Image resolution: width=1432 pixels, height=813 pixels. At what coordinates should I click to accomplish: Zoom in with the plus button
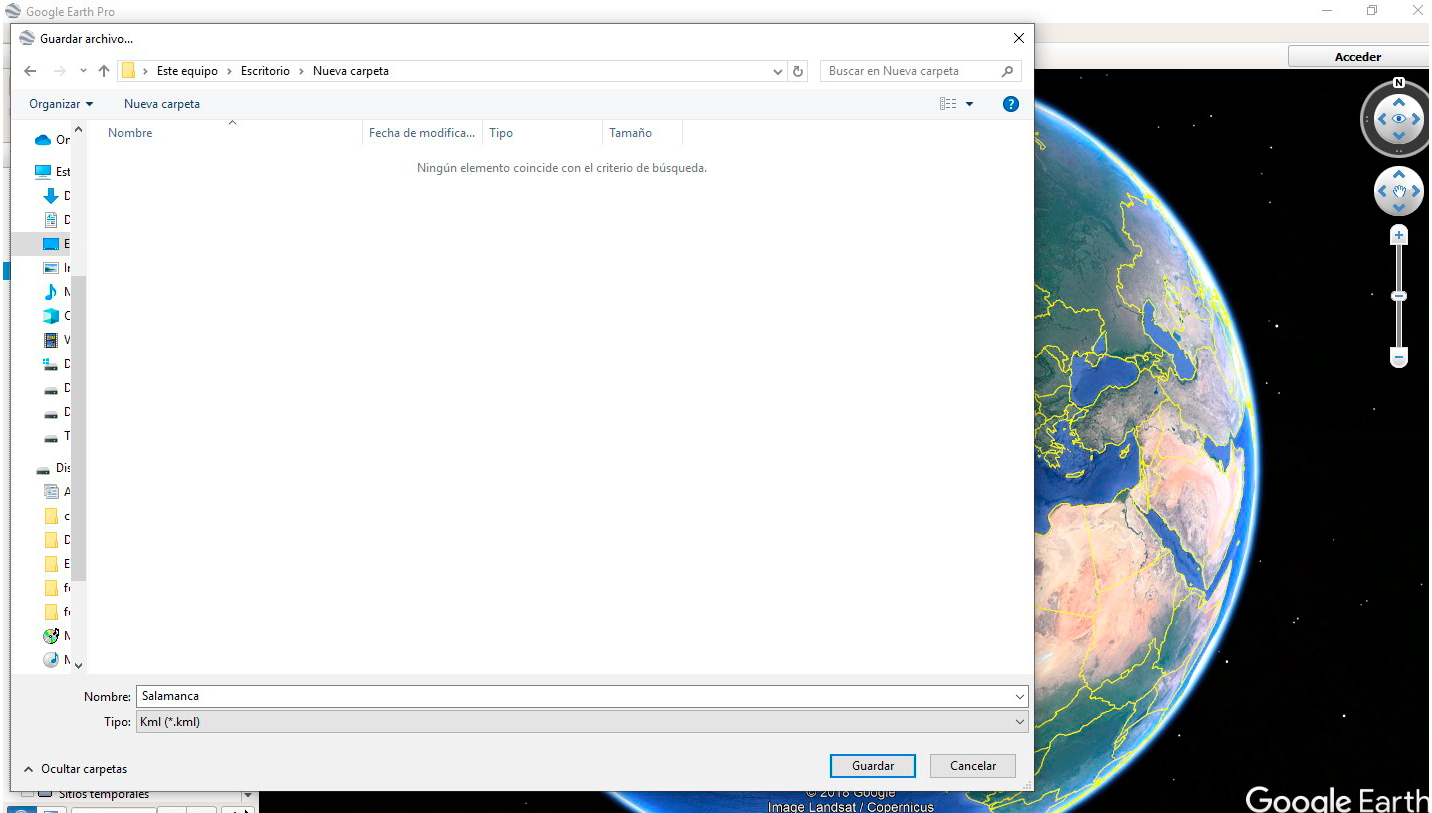click(1399, 235)
